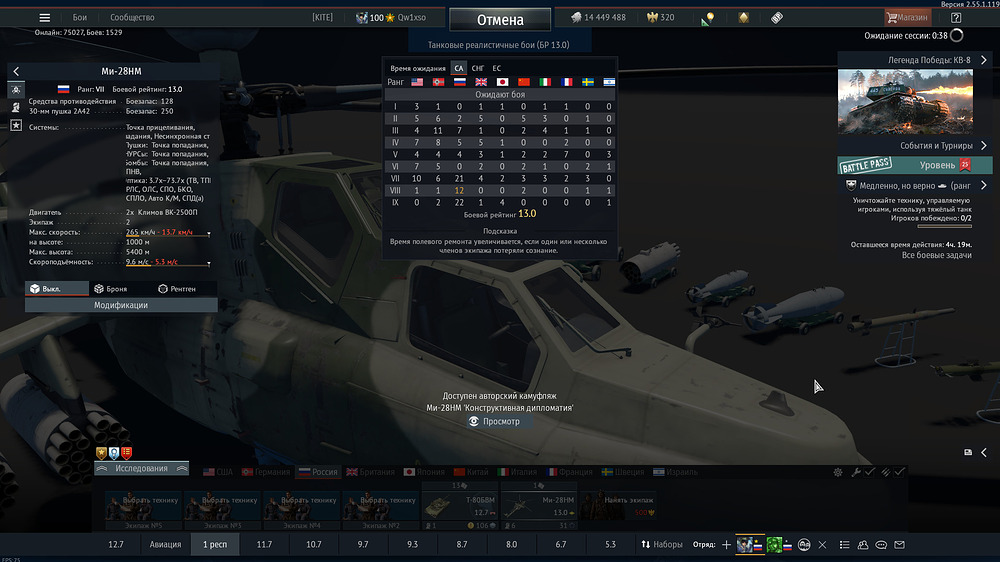1000x562 pixels.
Task: Open the Наборы presets menu
Action: point(661,545)
